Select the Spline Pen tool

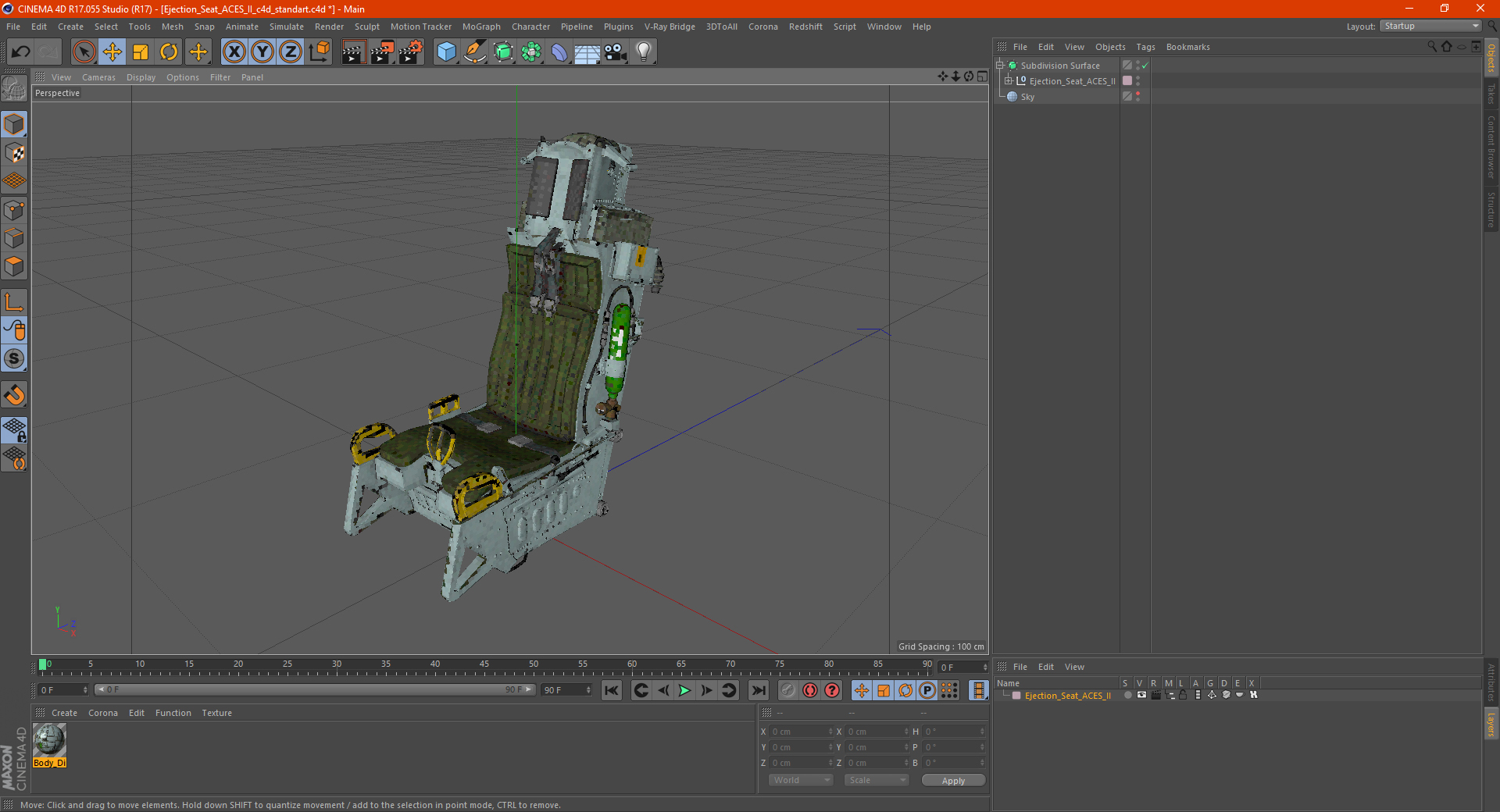pos(475,52)
